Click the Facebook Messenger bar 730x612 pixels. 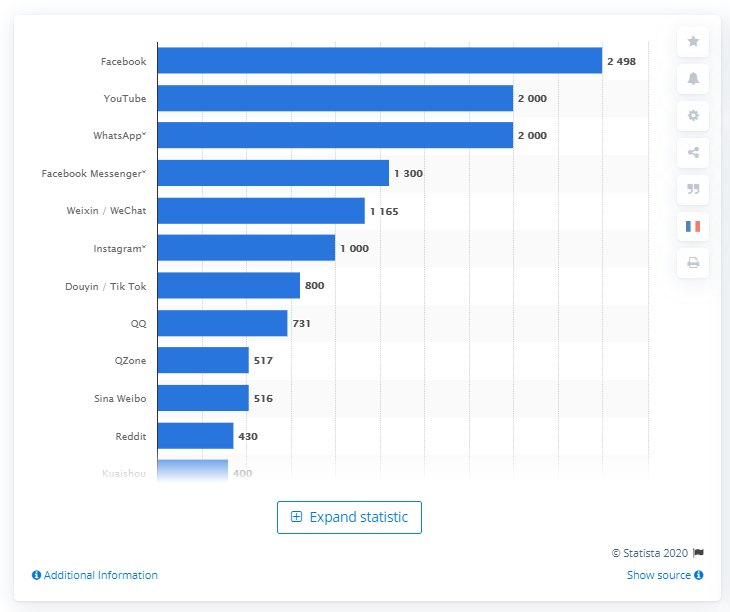[273, 173]
